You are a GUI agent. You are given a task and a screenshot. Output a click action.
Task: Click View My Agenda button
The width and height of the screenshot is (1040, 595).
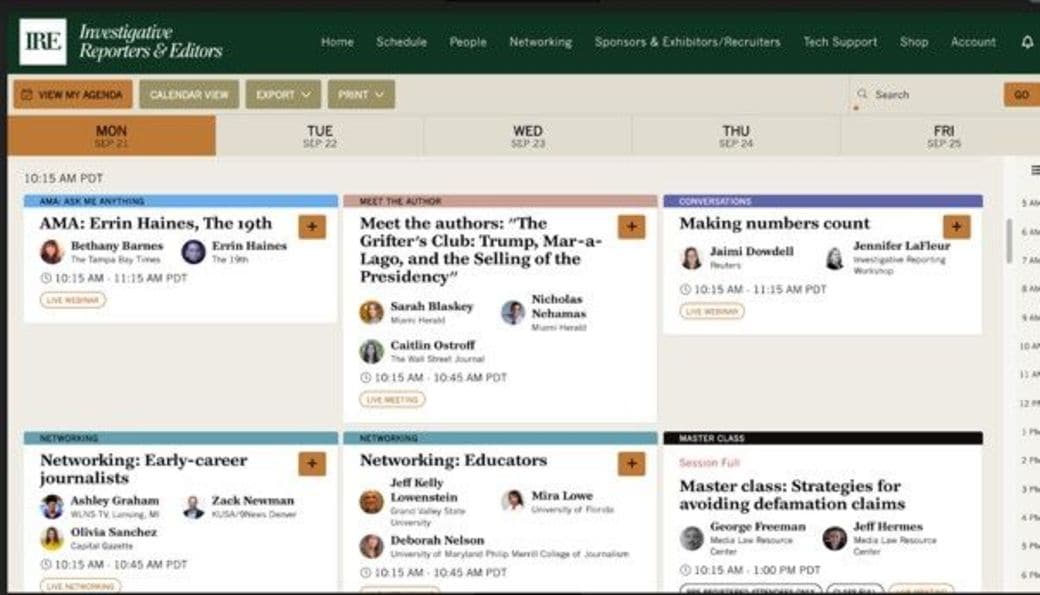[73, 95]
